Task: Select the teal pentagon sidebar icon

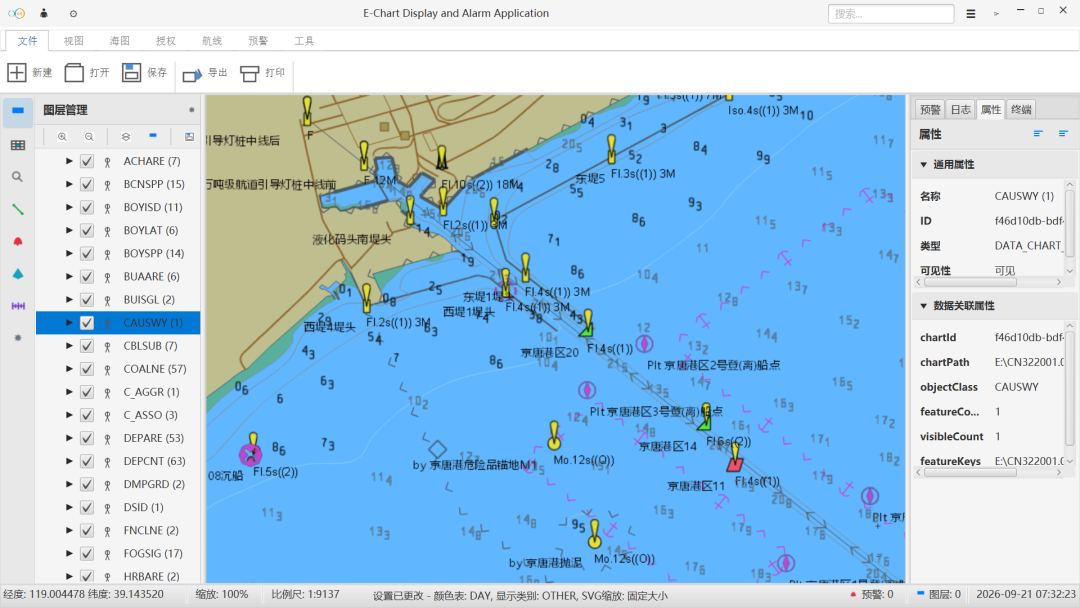Action: click(x=18, y=274)
